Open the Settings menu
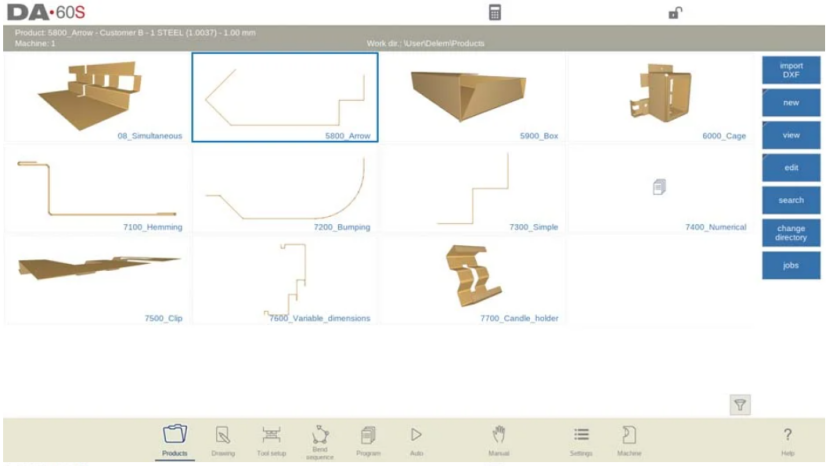 581,439
